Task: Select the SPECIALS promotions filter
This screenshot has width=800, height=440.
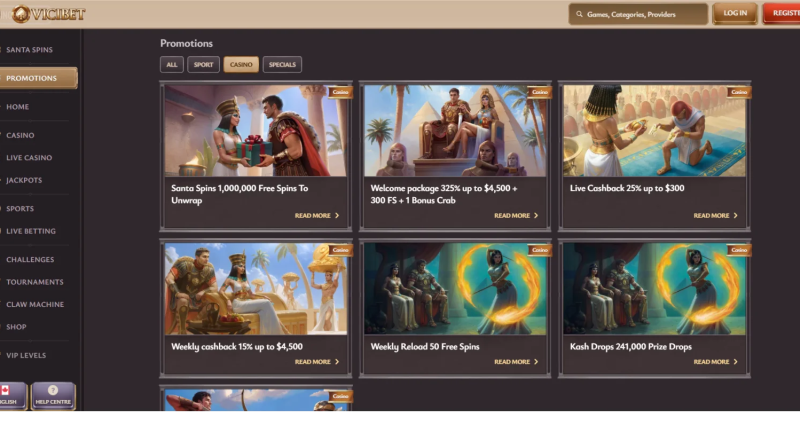Action: (x=282, y=64)
